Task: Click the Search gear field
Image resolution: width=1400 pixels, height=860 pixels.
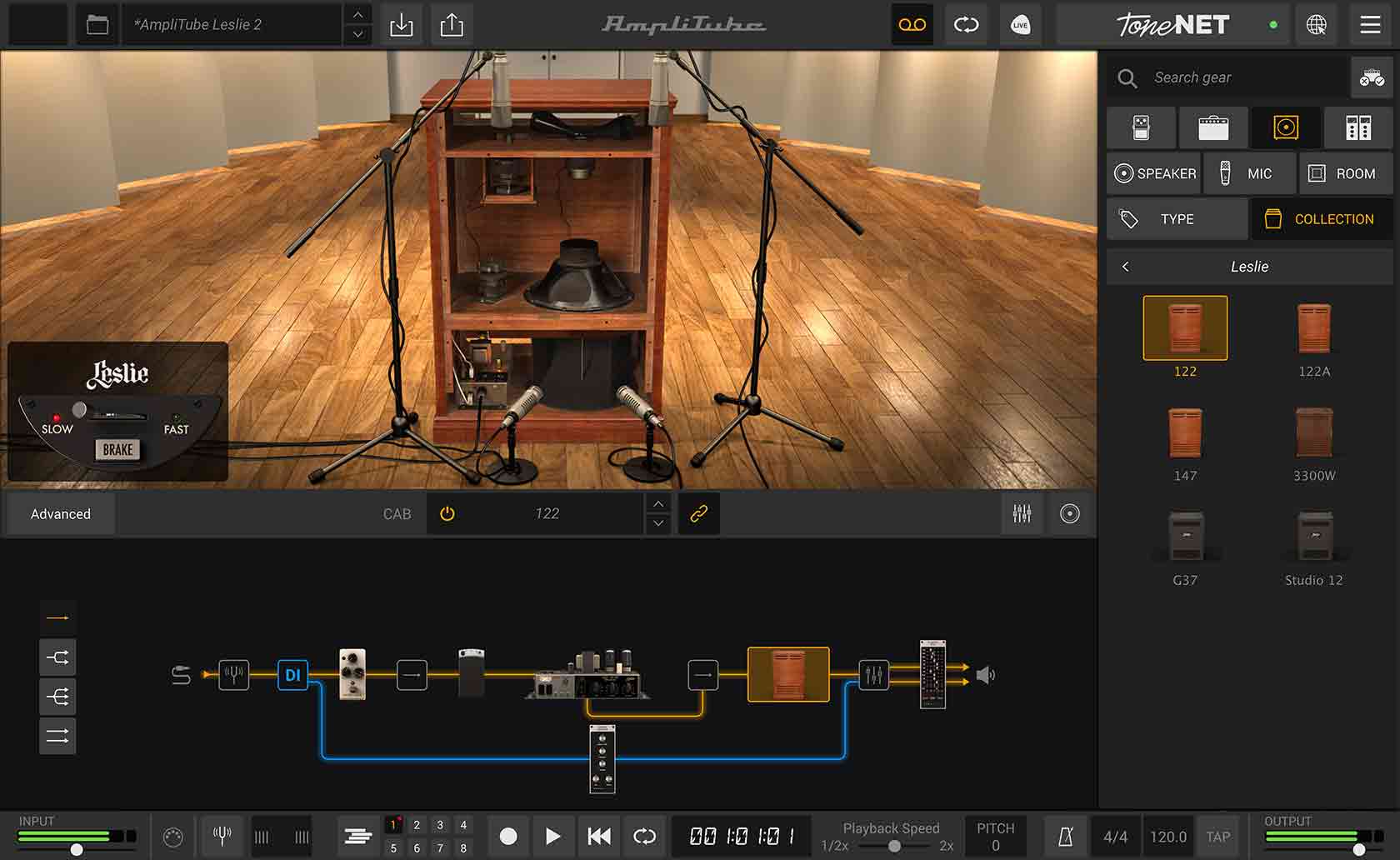Action: pyautogui.click(x=1227, y=77)
